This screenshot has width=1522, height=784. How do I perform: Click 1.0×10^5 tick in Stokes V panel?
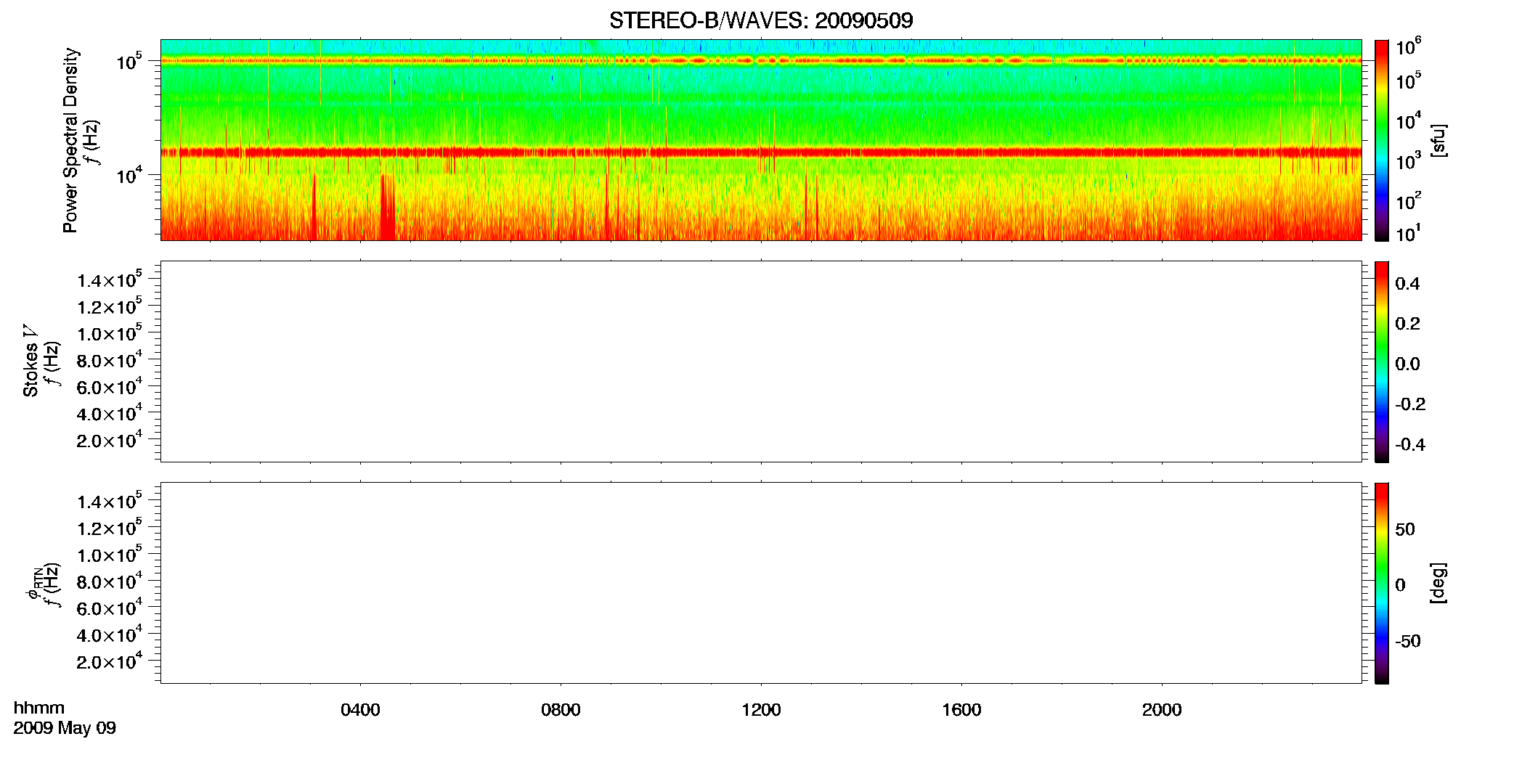click(110, 333)
